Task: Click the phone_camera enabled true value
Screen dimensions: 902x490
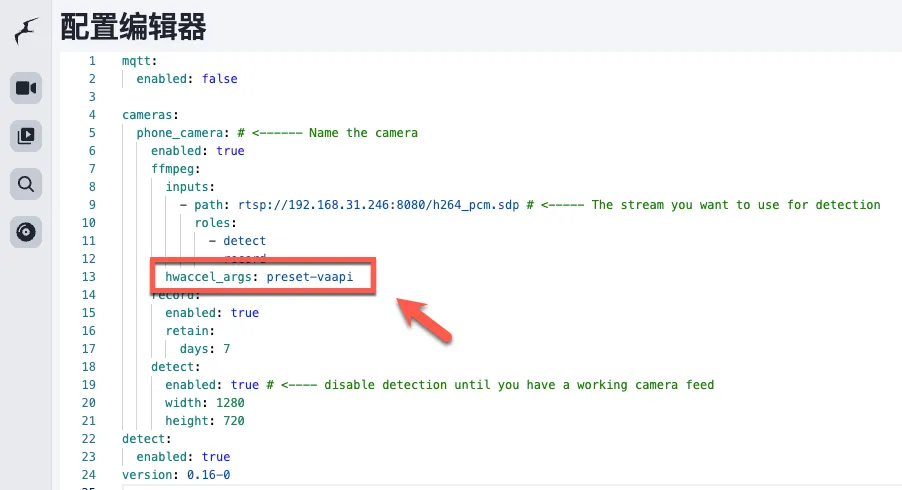Action: (230, 150)
